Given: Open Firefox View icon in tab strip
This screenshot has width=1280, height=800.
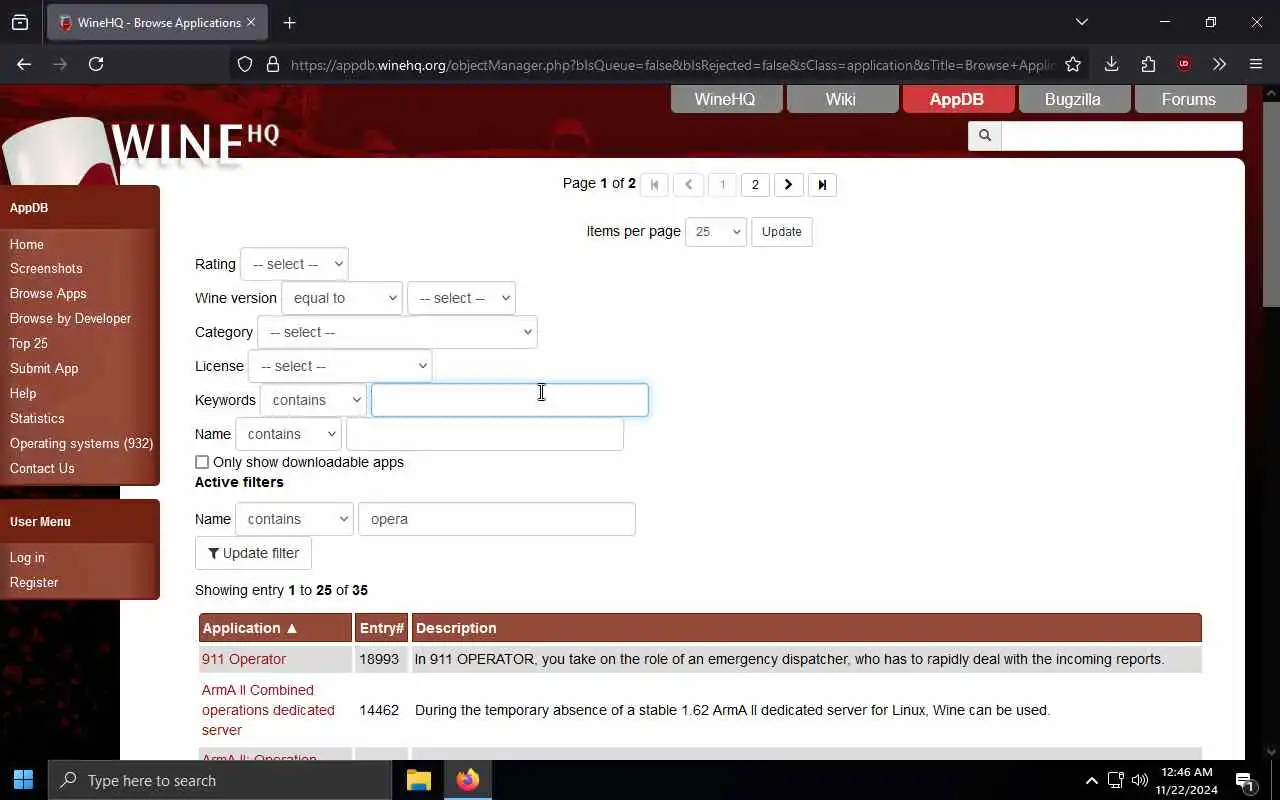Looking at the screenshot, I should [20, 22].
